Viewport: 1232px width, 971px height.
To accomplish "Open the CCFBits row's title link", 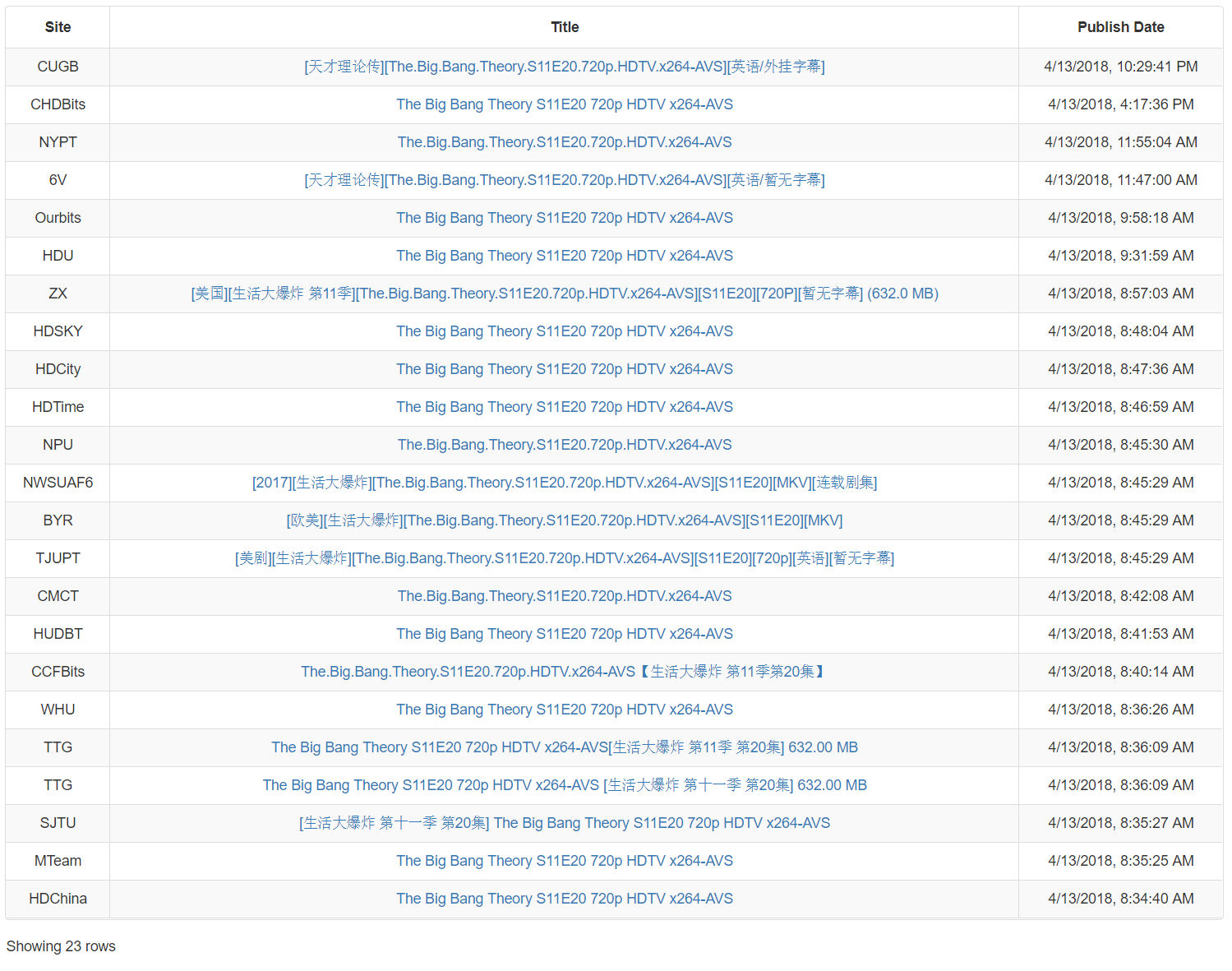I will [x=565, y=672].
